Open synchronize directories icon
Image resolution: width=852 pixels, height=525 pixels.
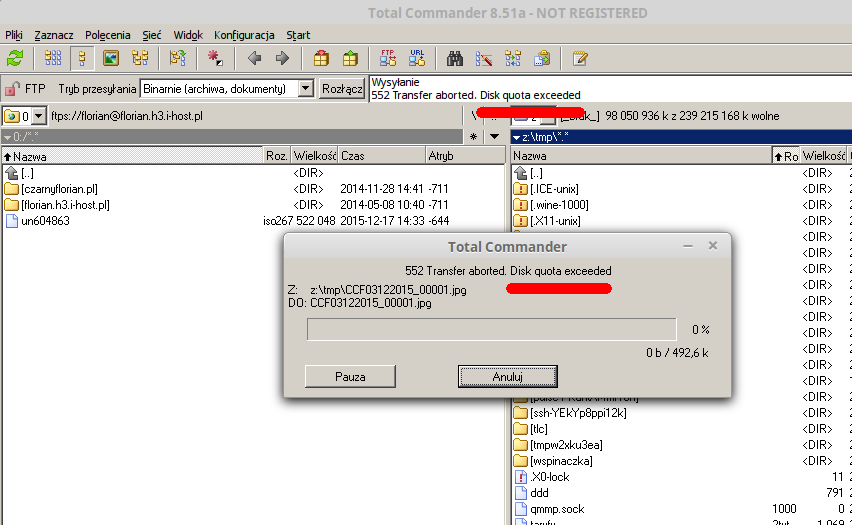(513, 58)
